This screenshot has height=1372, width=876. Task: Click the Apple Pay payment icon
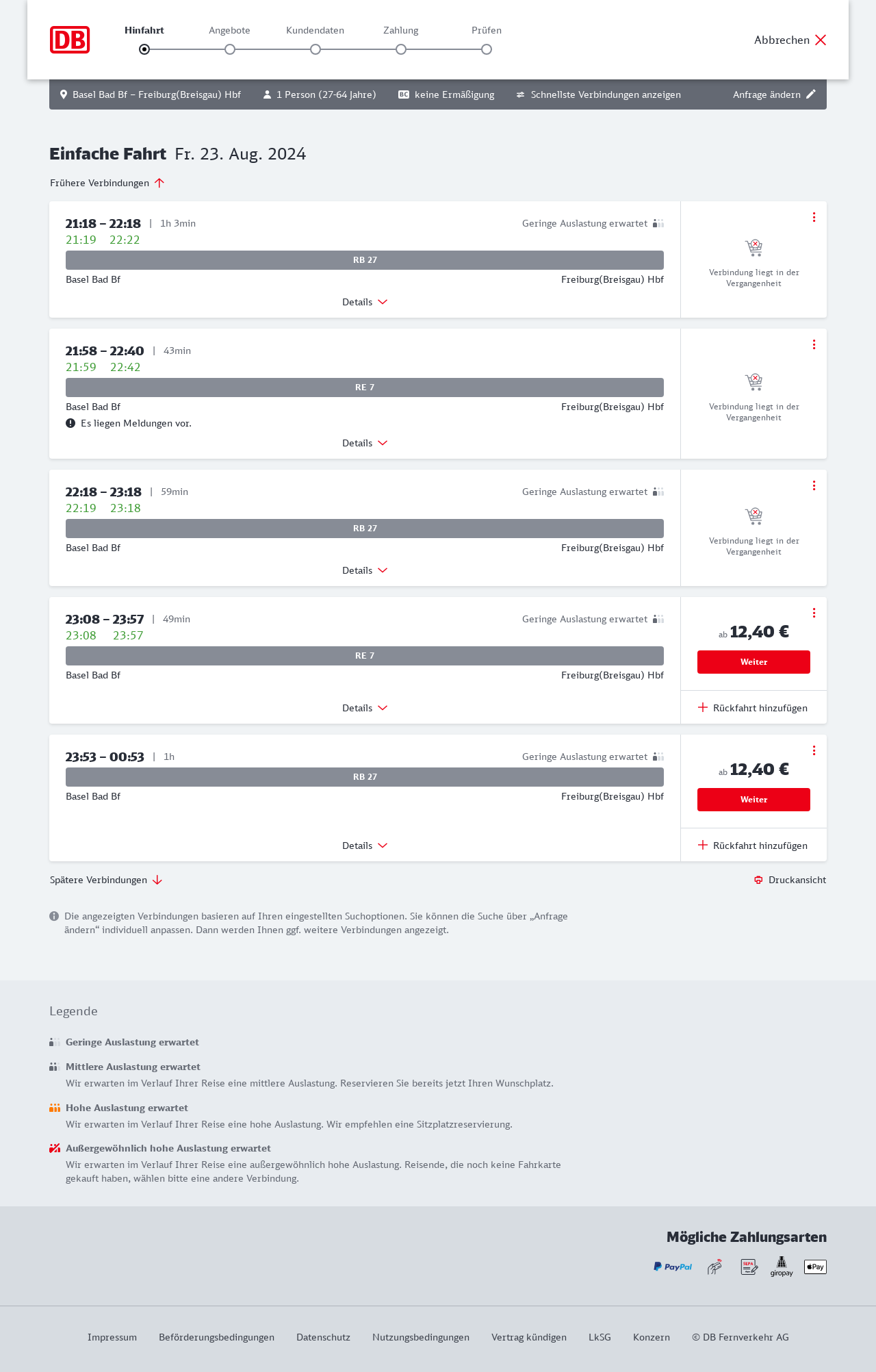click(815, 1267)
